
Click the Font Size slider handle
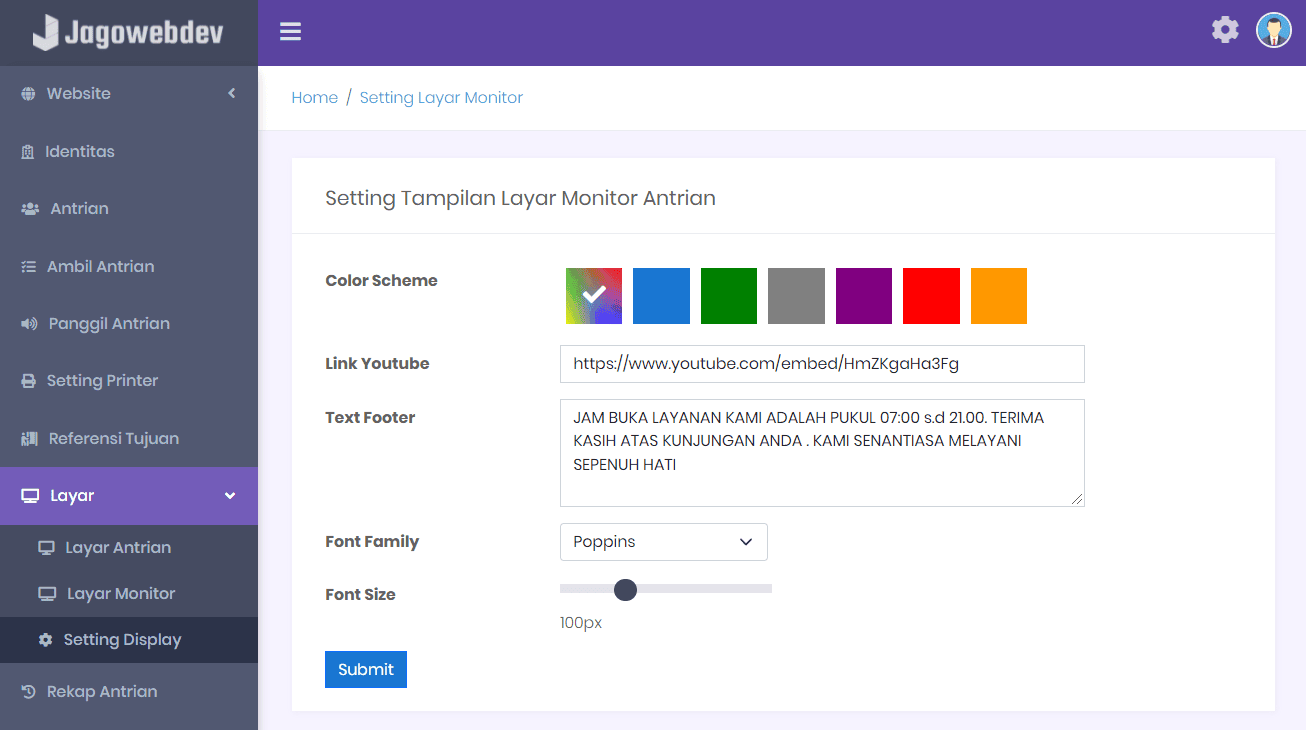tap(625, 590)
